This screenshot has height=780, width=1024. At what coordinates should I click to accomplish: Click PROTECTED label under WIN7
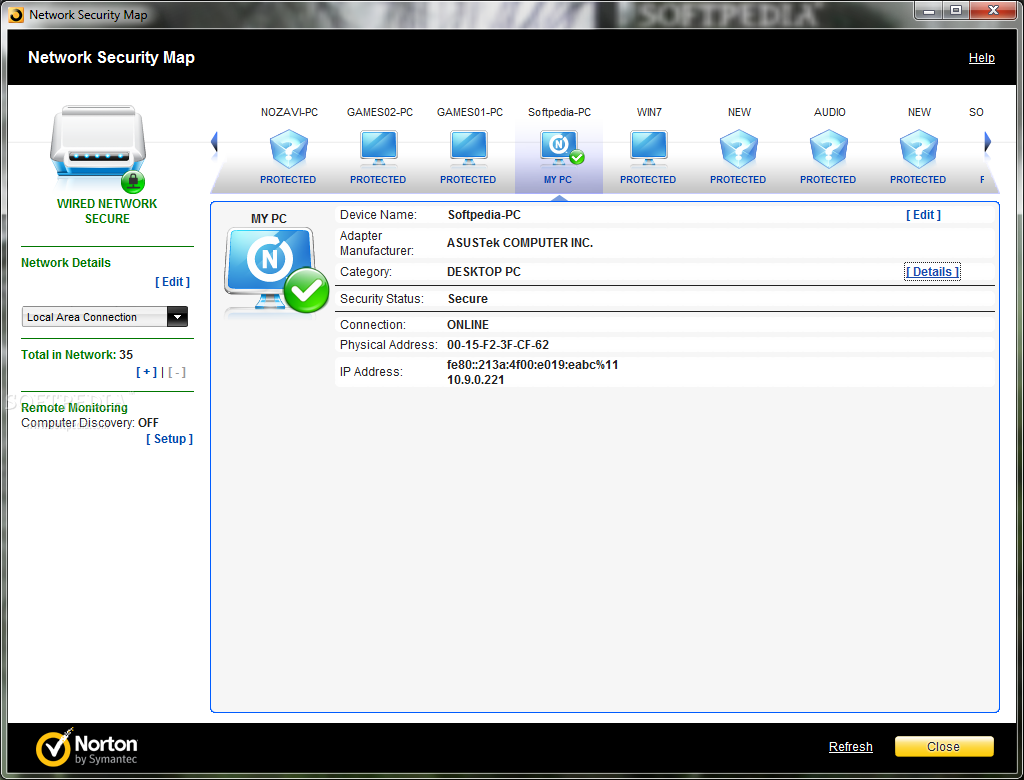[648, 180]
